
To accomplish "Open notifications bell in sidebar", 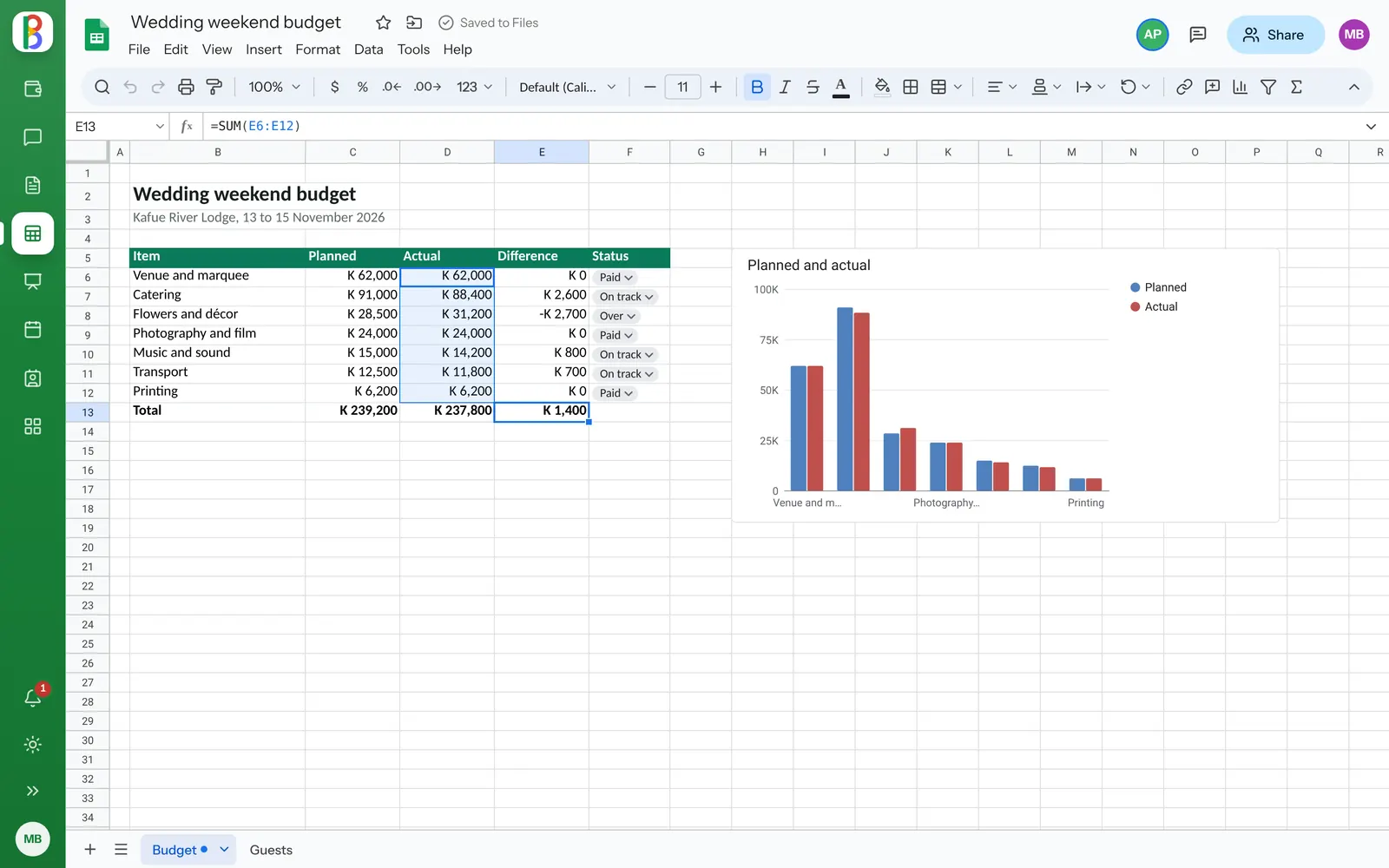I will tap(33, 697).
